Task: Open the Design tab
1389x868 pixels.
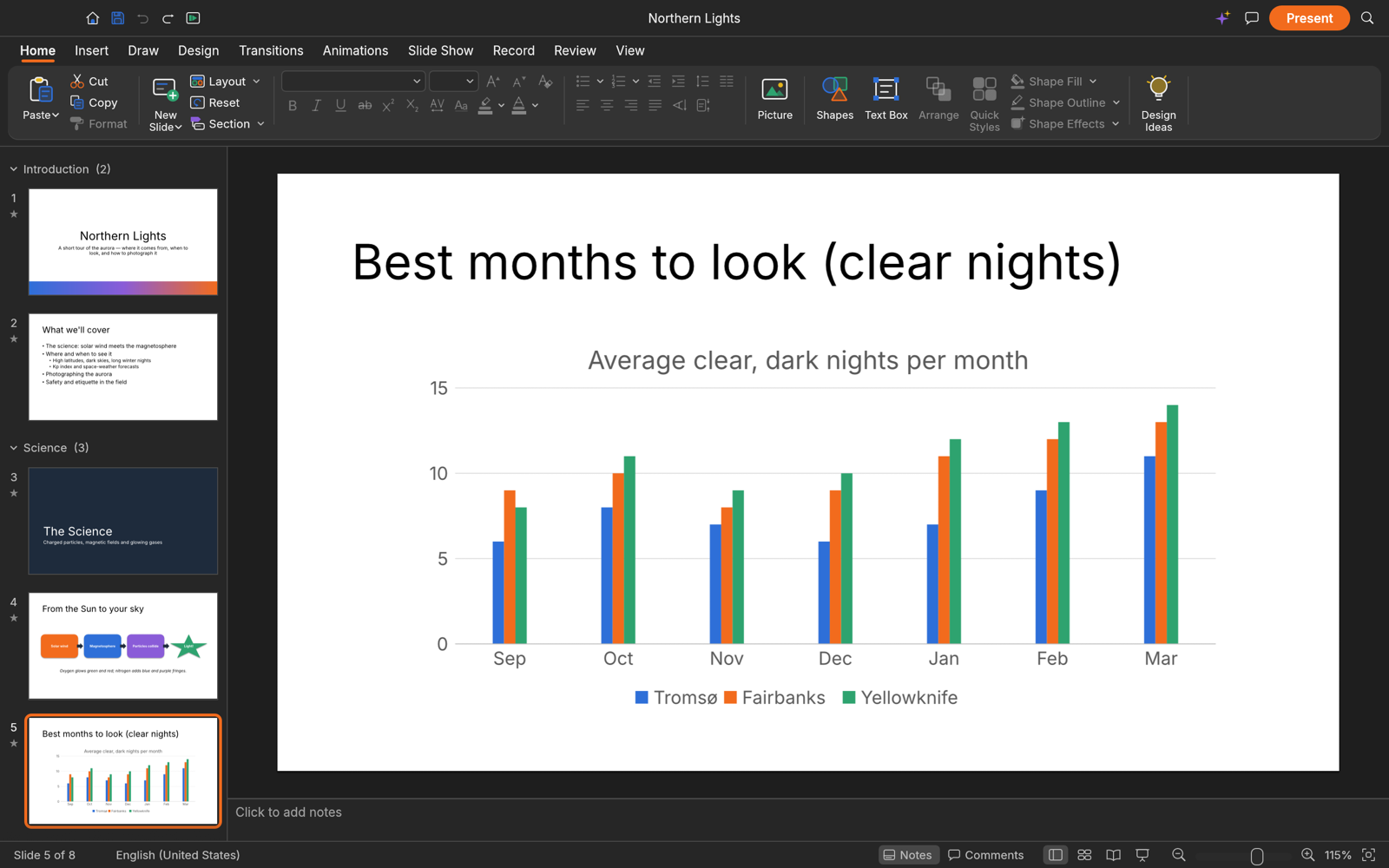Action: tap(198, 50)
